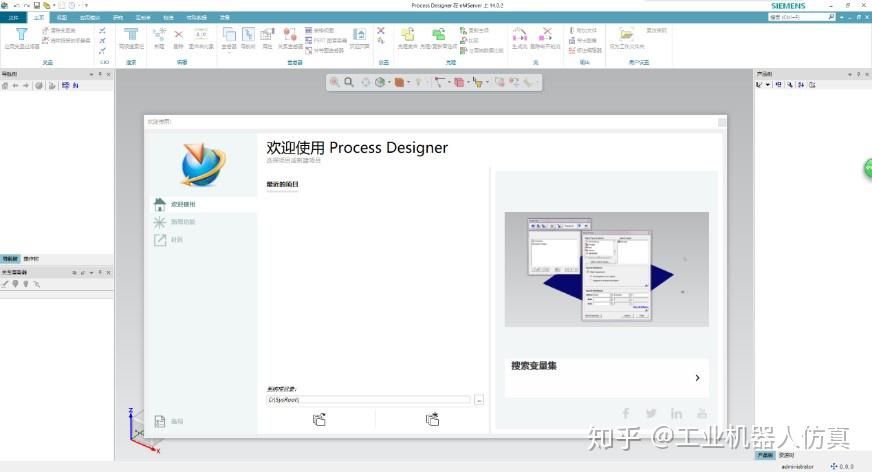Open navigation tree panel options dropdown
Screen dimensions: 872x472
point(92,74)
